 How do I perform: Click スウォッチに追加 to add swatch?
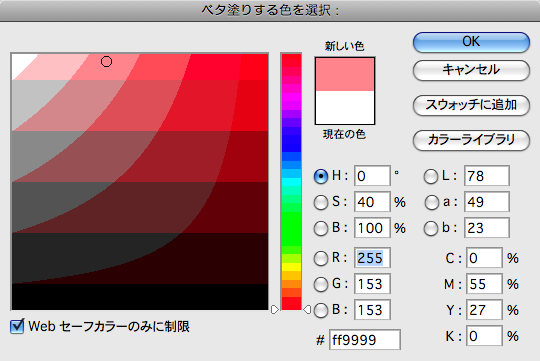coord(471,105)
